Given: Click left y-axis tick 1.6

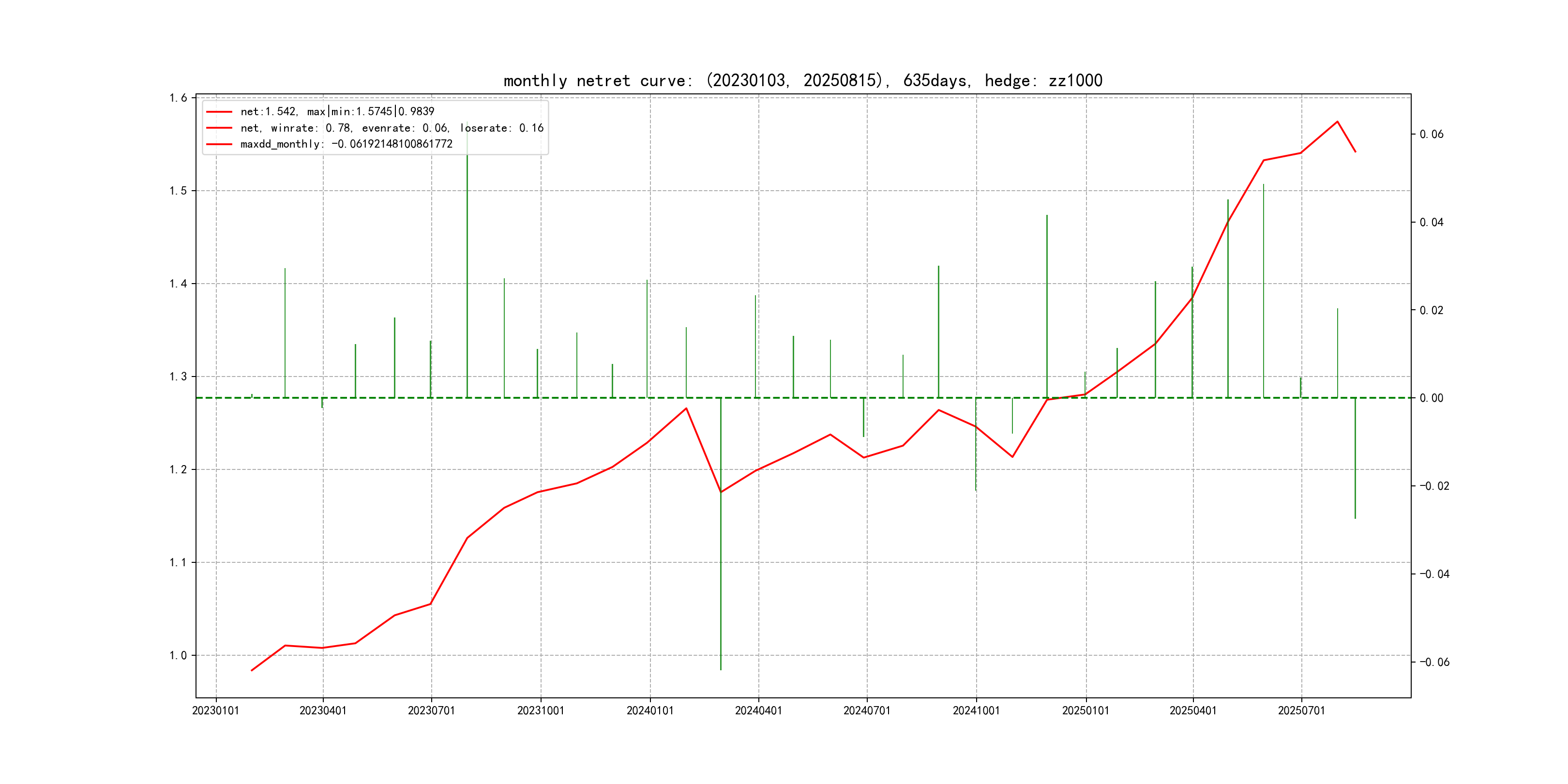Looking at the screenshot, I should [178, 98].
